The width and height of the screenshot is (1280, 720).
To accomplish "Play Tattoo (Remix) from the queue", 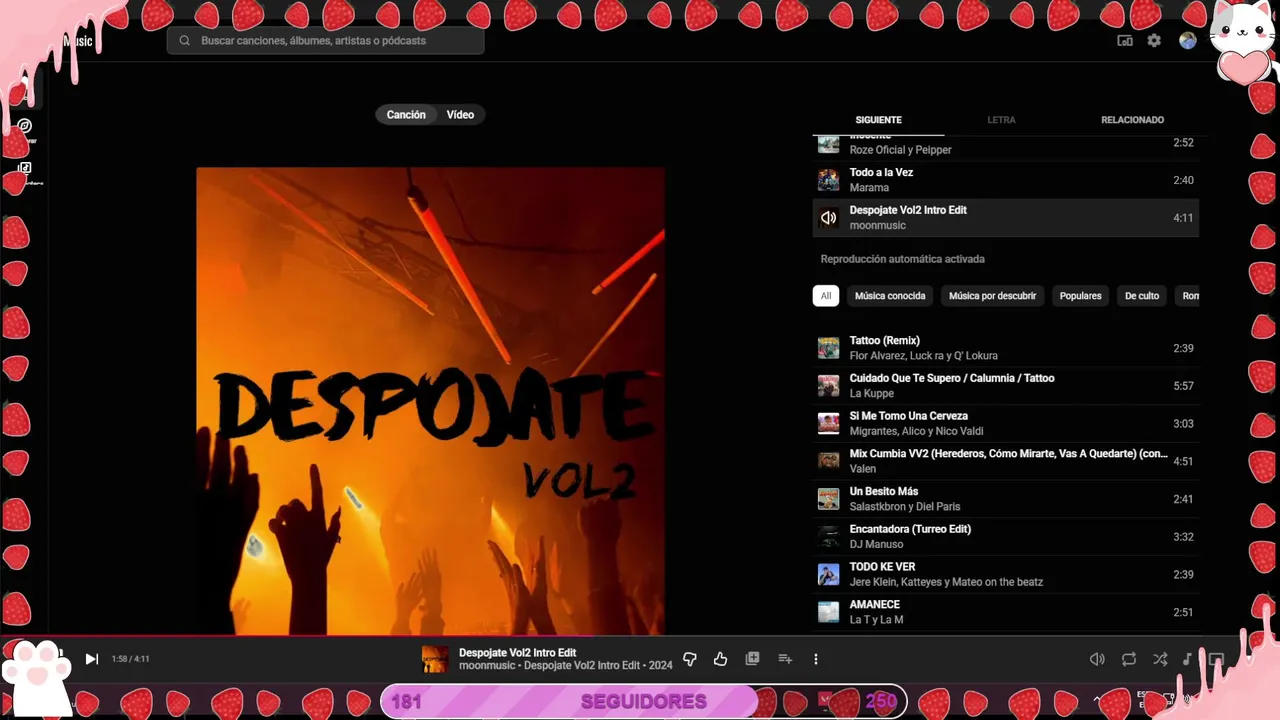I will tap(1005, 348).
